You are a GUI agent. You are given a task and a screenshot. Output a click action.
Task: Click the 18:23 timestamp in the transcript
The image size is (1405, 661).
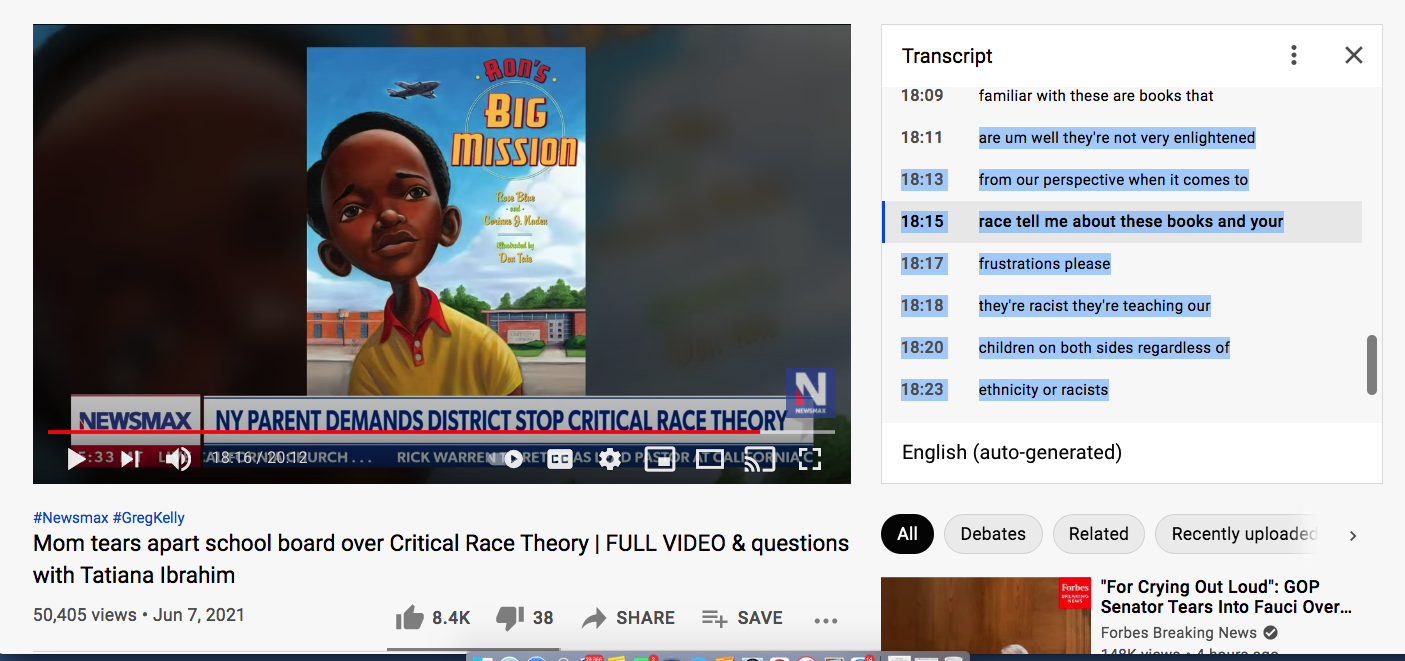922,390
